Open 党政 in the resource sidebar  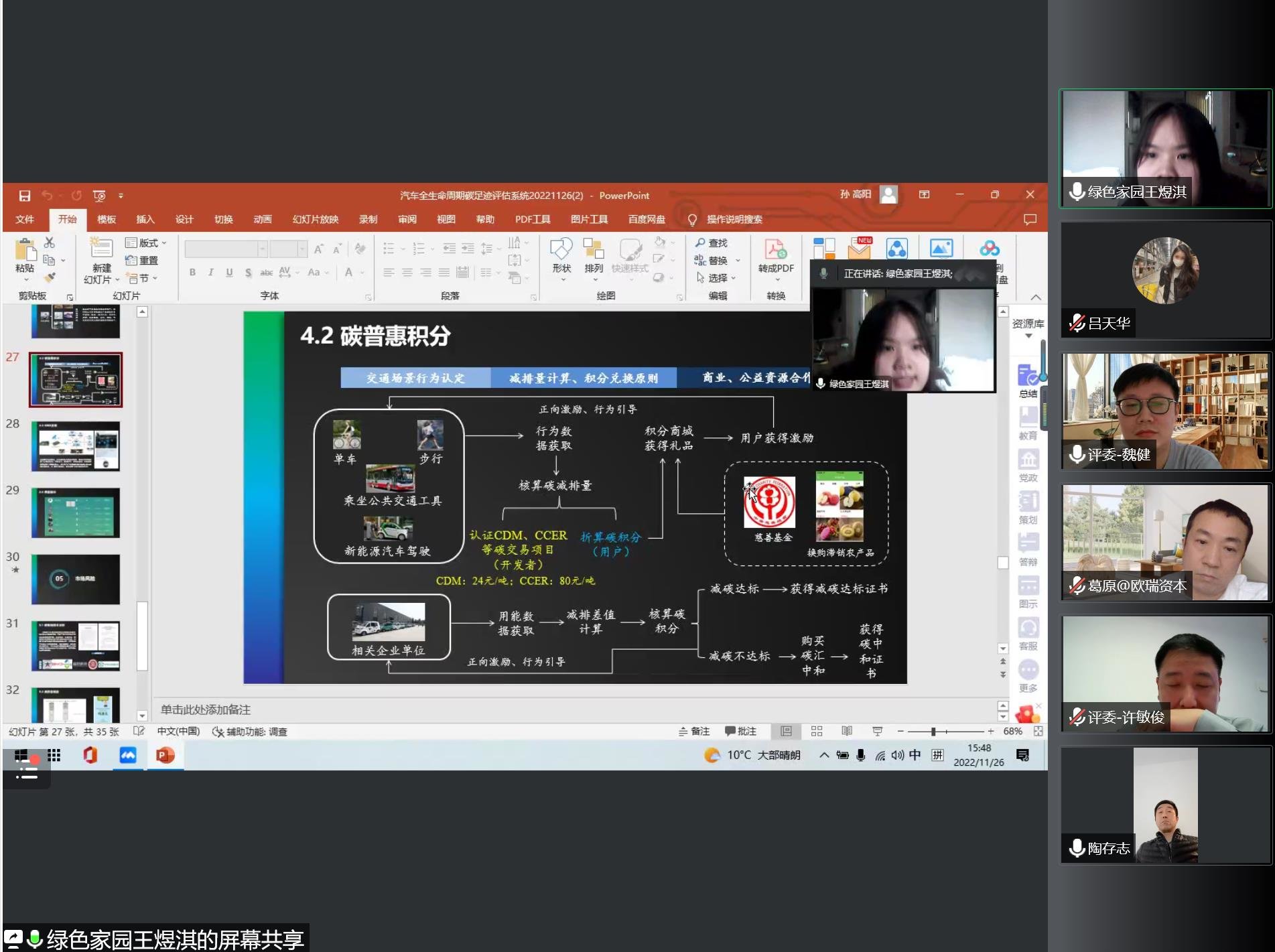pos(1028,466)
